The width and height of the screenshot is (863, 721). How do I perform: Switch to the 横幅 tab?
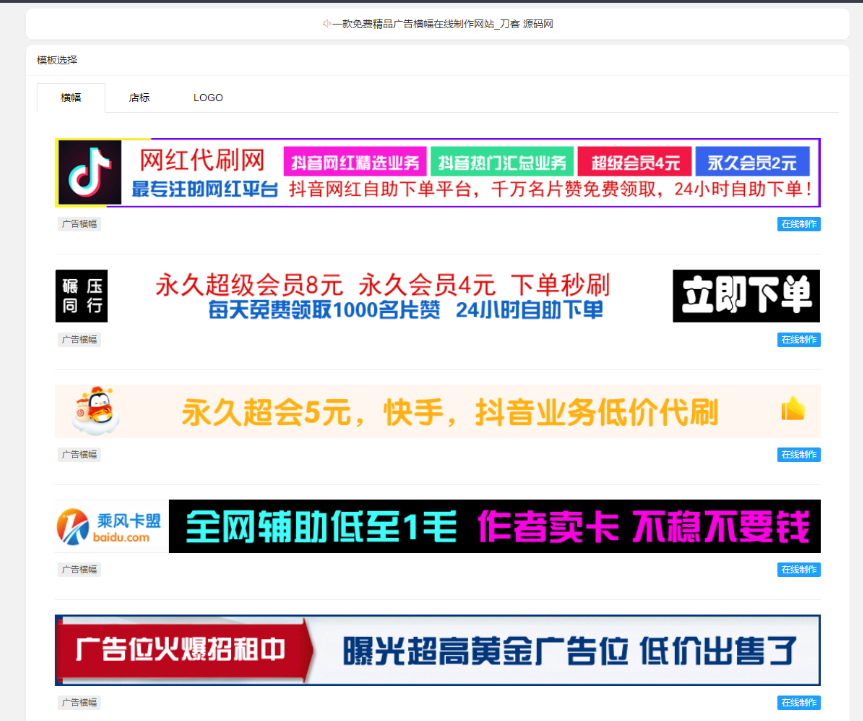[x=71, y=97]
